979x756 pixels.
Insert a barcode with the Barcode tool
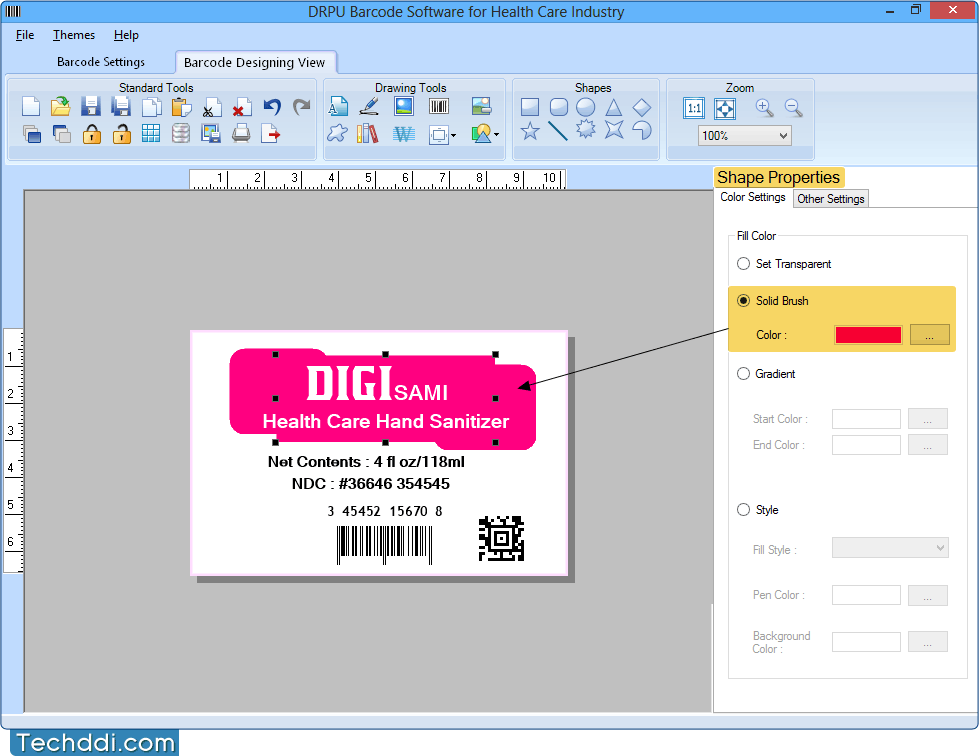pyautogui.click(x=439, y=107)
